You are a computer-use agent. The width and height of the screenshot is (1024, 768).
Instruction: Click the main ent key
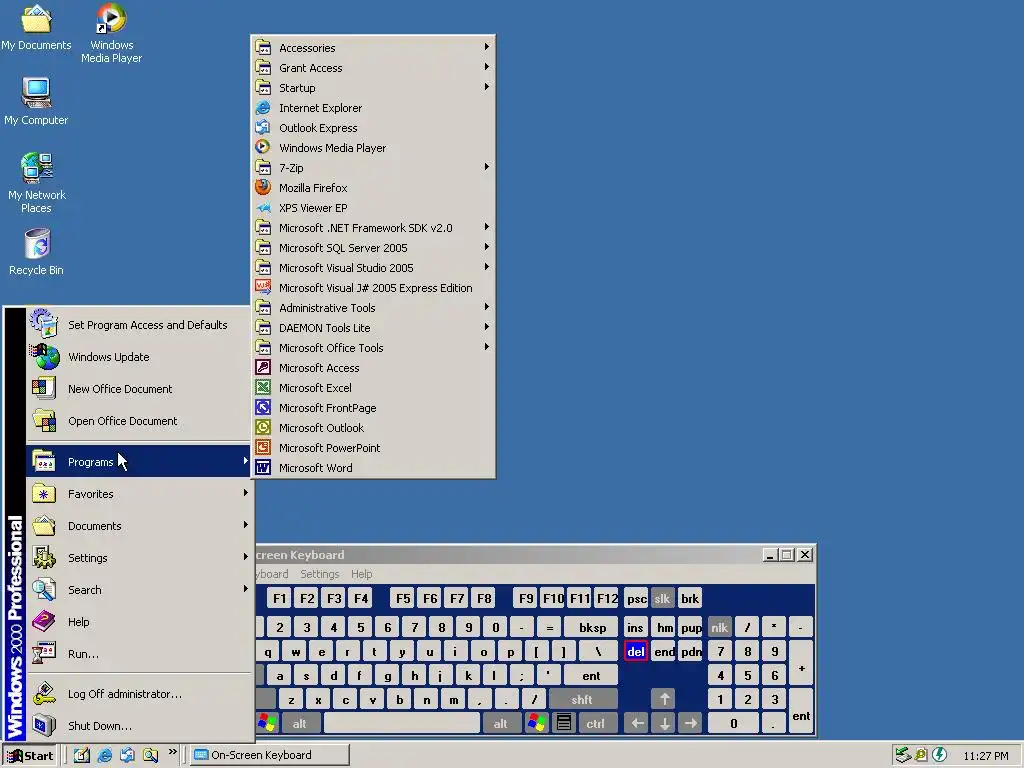590,675
